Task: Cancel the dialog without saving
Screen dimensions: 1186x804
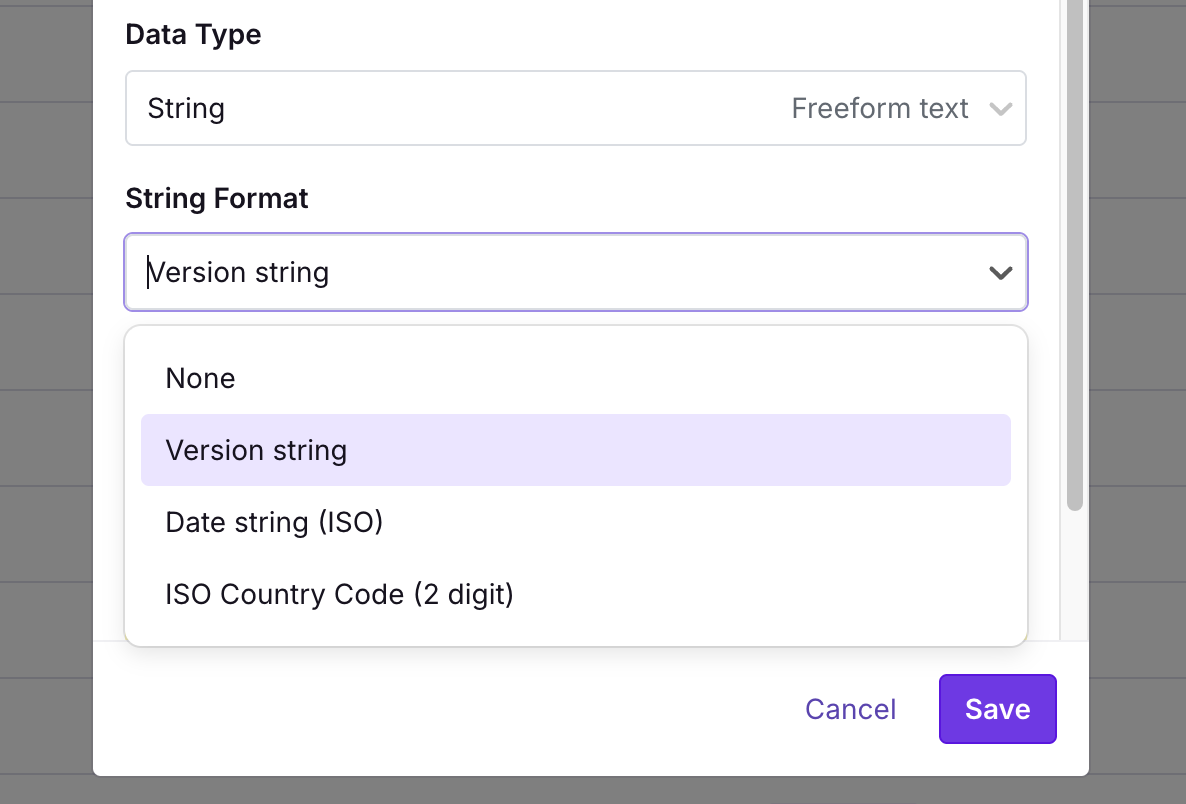Action: click(x=850, y=708)
